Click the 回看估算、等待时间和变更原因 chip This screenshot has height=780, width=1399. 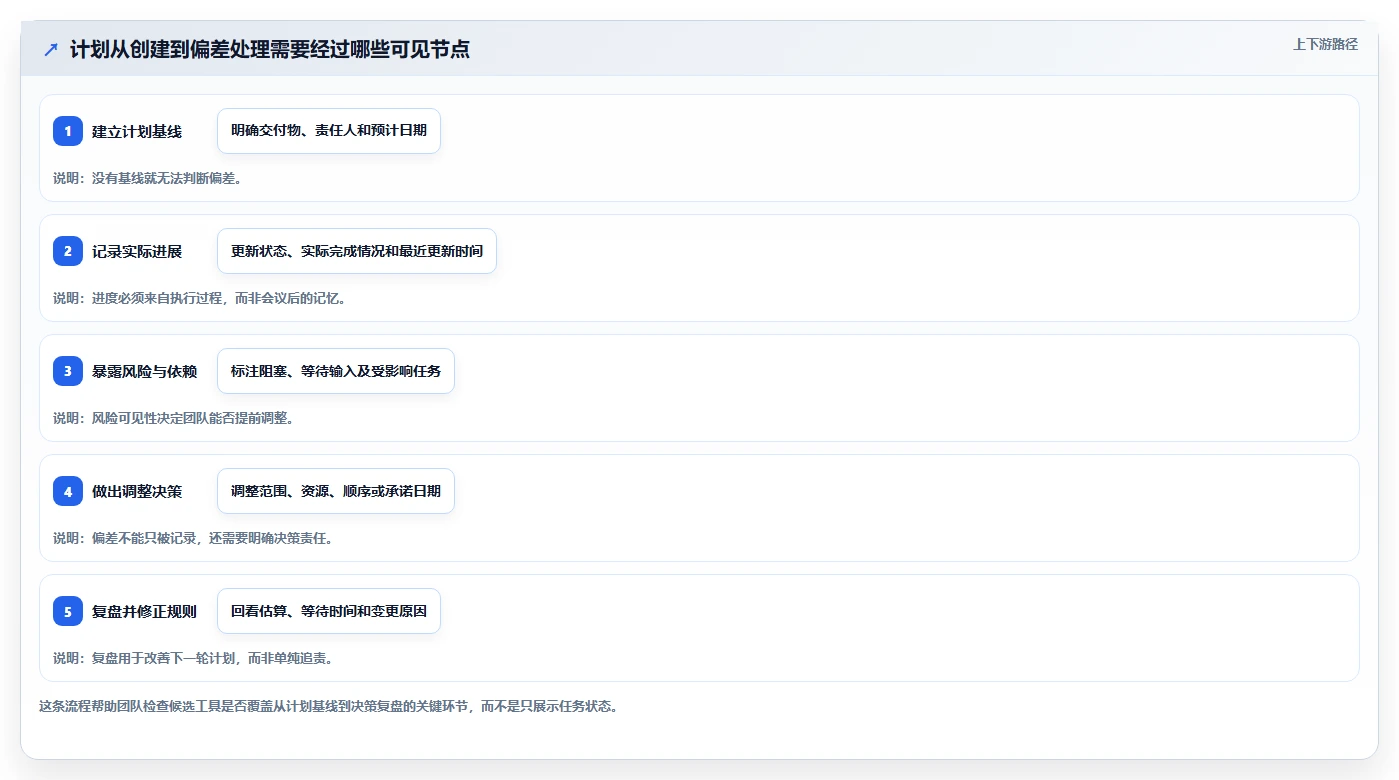coord(329,611)
